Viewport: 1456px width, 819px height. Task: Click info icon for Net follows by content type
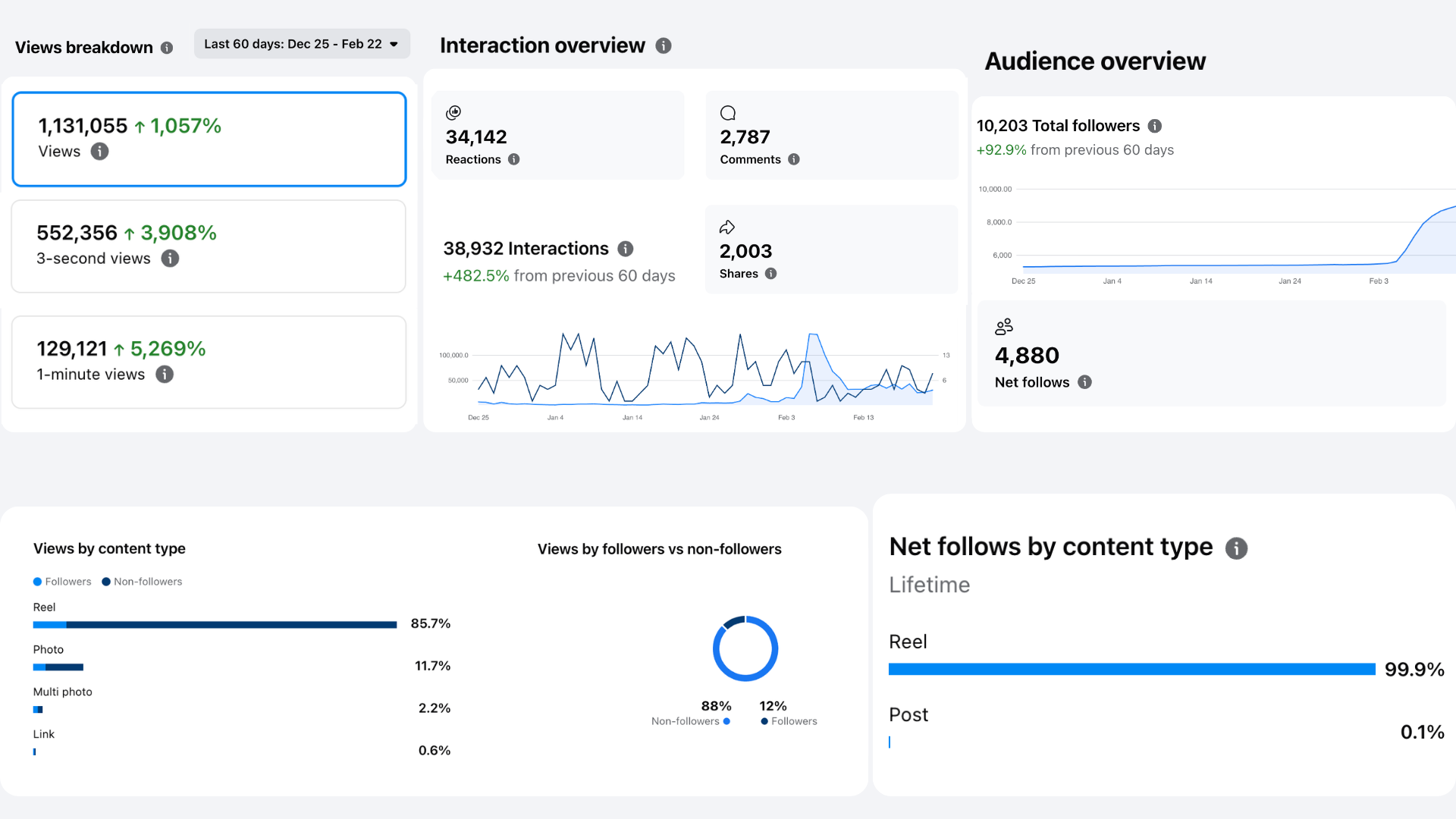[x=1237, y=548]
